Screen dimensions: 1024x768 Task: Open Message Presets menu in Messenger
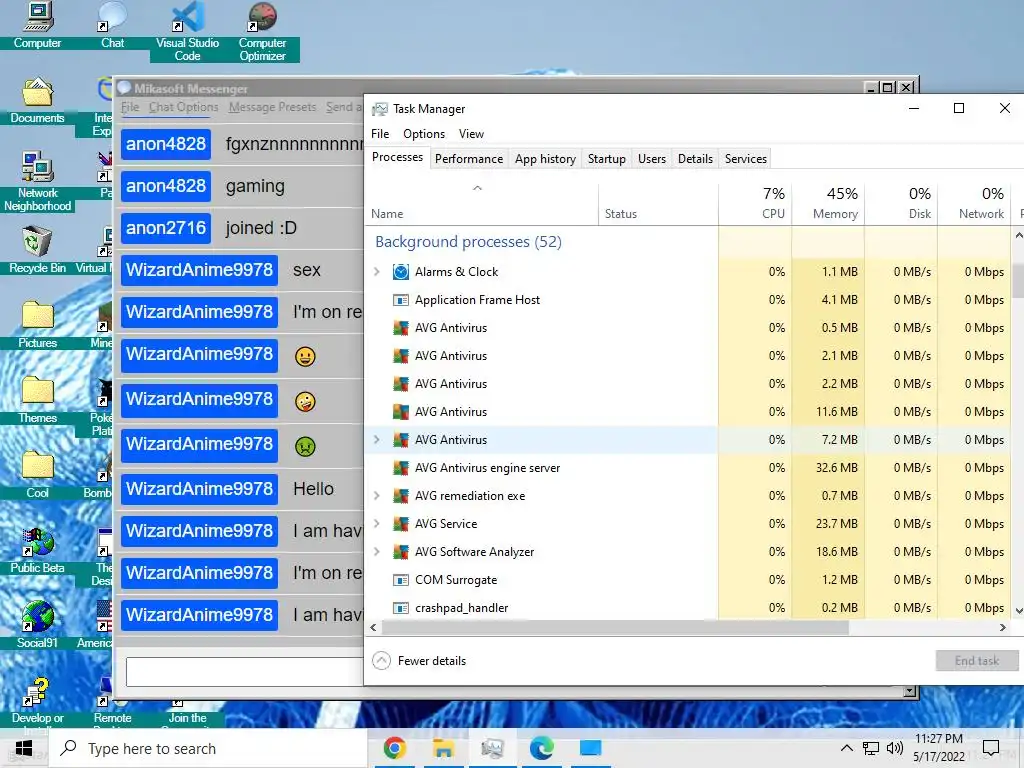click(272, 107)
